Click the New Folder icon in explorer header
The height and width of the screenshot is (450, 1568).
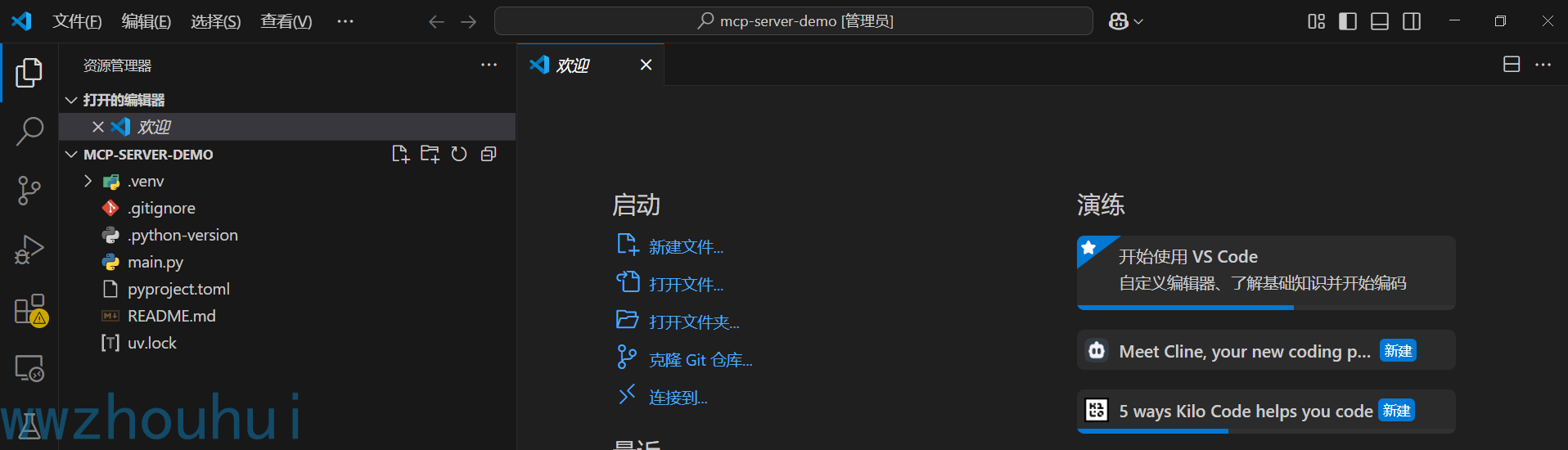[x=430, y=154]
